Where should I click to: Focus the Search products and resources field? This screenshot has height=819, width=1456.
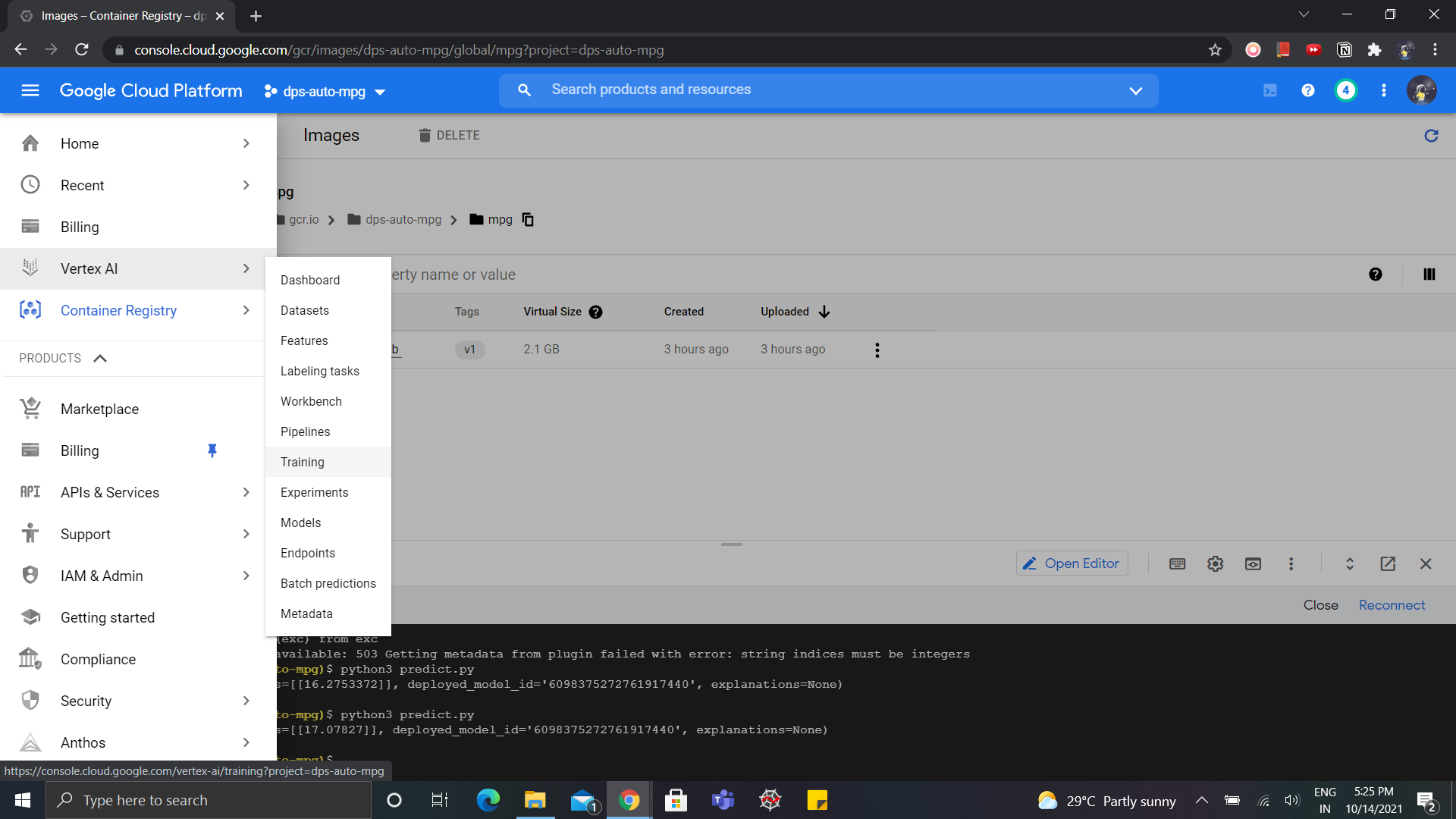[828, 90]
